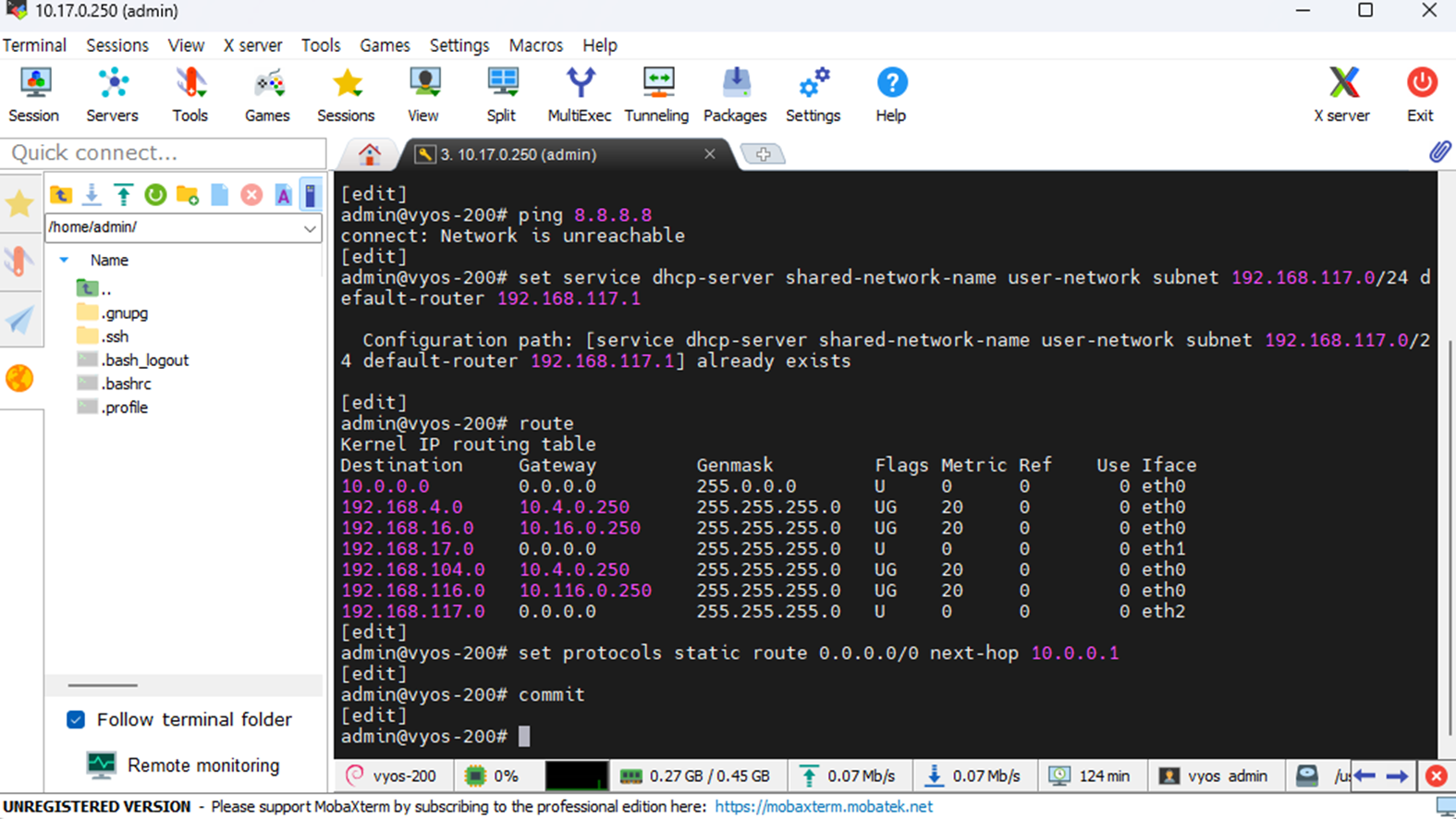Click the home tab icon
Viewport: 1456px width, 819px height.
point(370,154)
